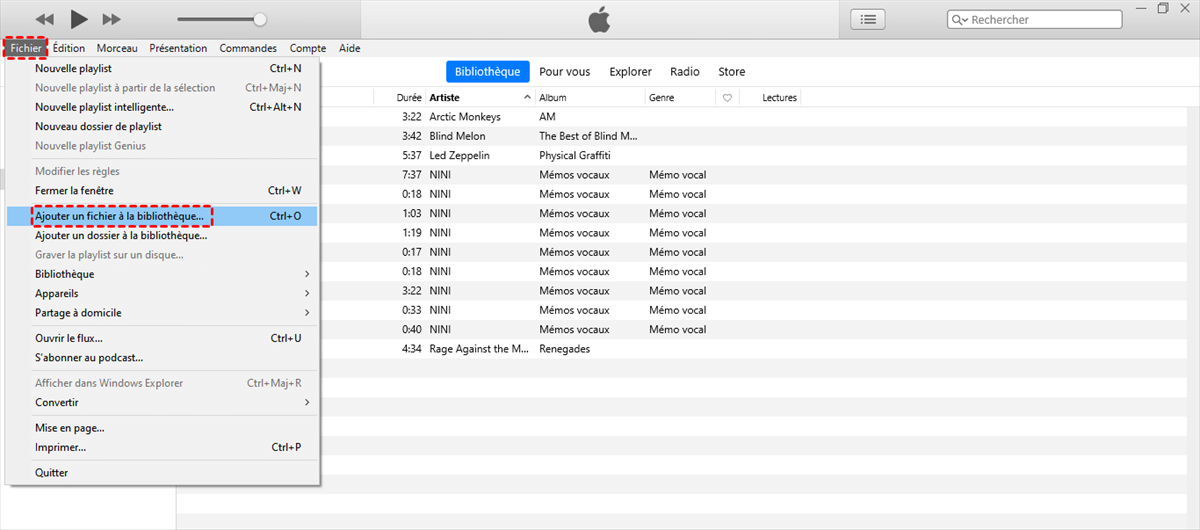Screen dimensions: 1200x530
Task: Switch to the Pour vous tab
Action: pyautogui.click(x=564, y=72)
